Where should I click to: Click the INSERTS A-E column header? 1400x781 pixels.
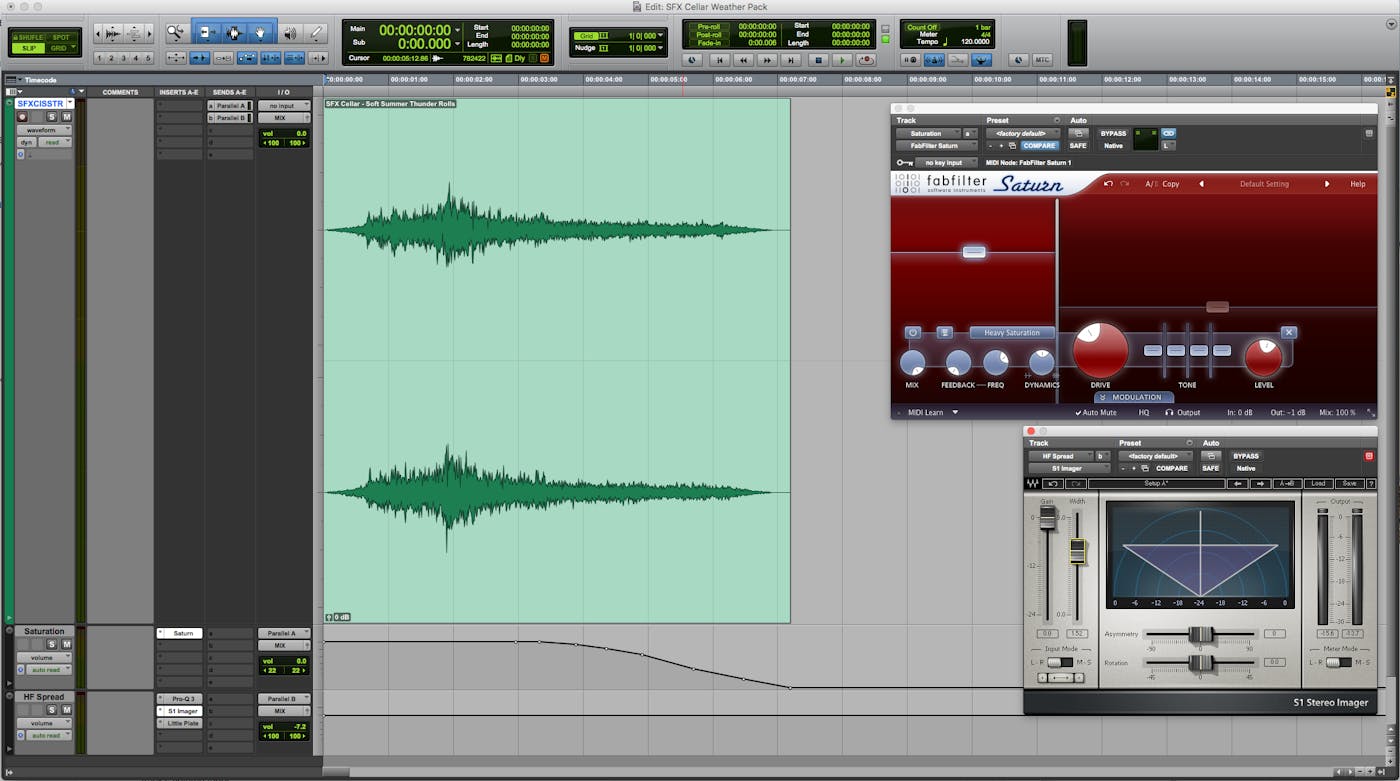tap(179, 92)
